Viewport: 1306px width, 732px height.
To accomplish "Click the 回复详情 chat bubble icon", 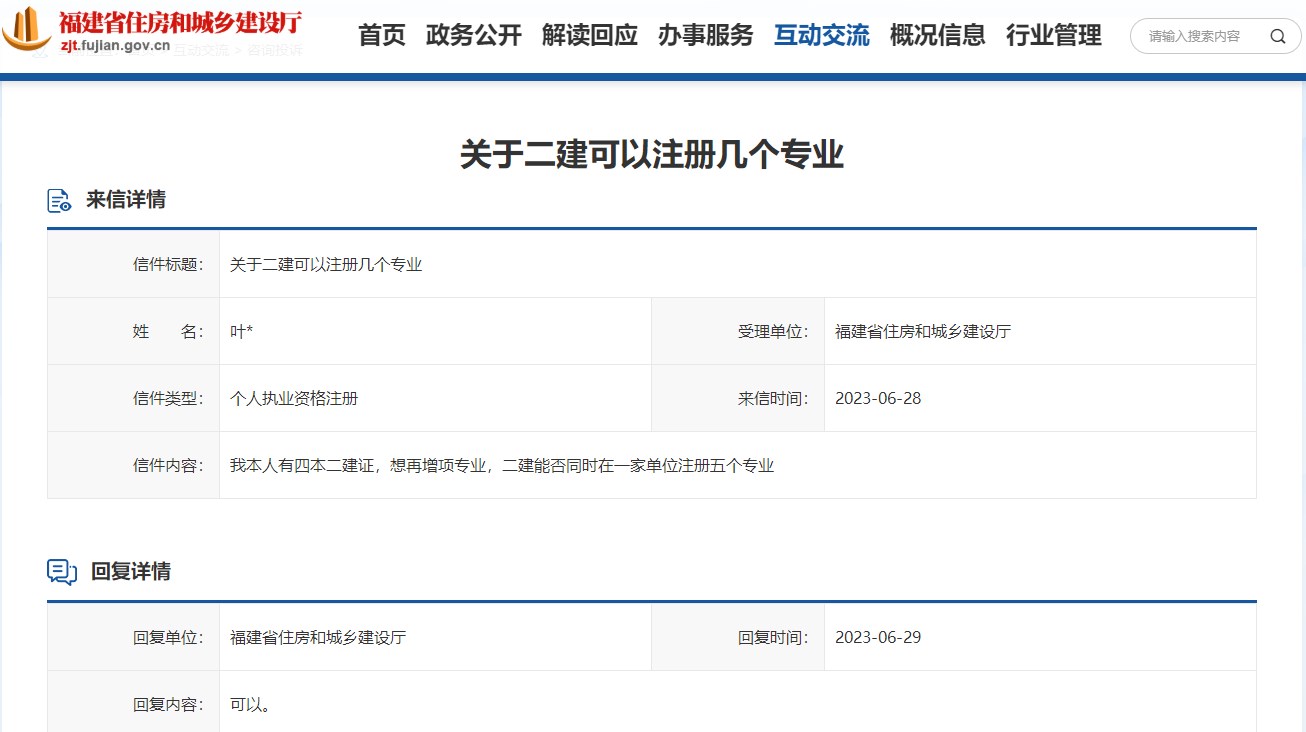I will pyautogui.click(x=61, y=571).
